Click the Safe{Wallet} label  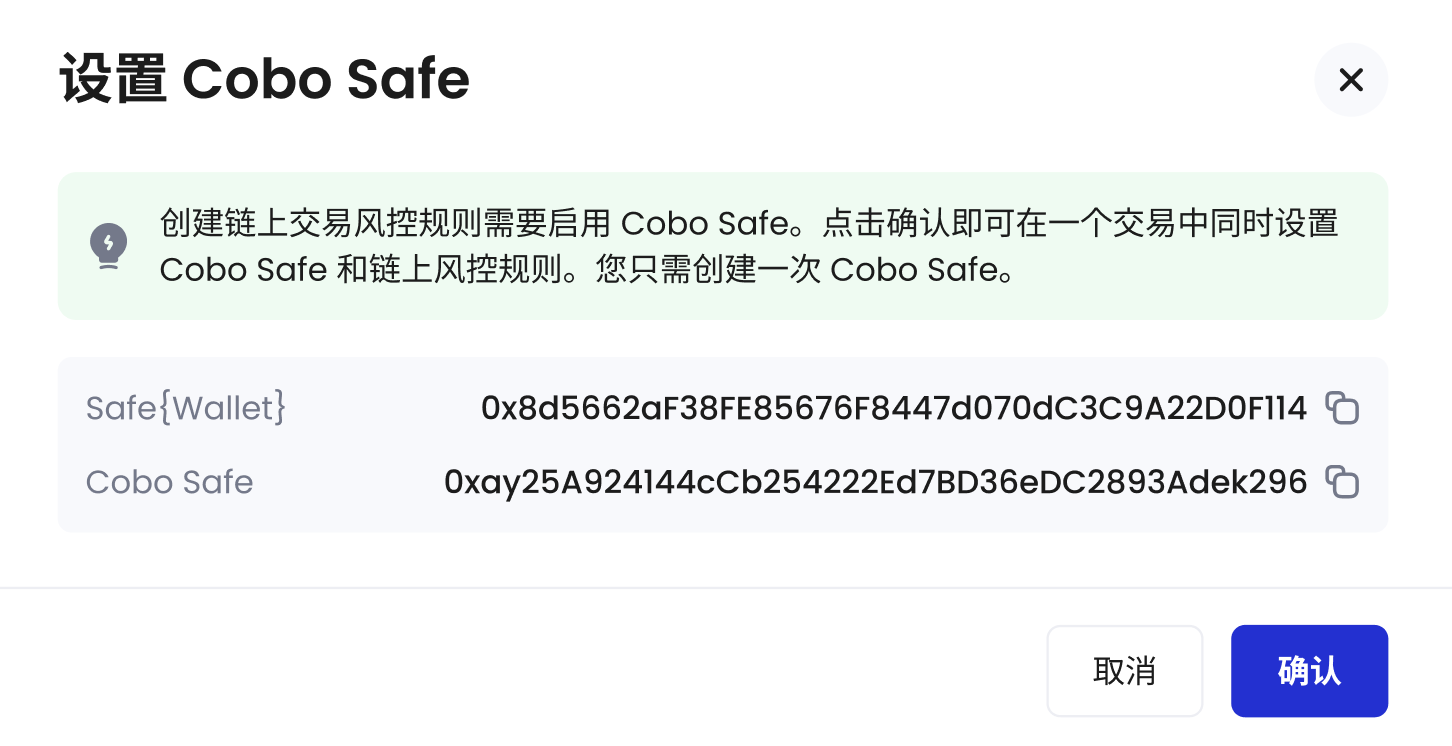(186, 408)
